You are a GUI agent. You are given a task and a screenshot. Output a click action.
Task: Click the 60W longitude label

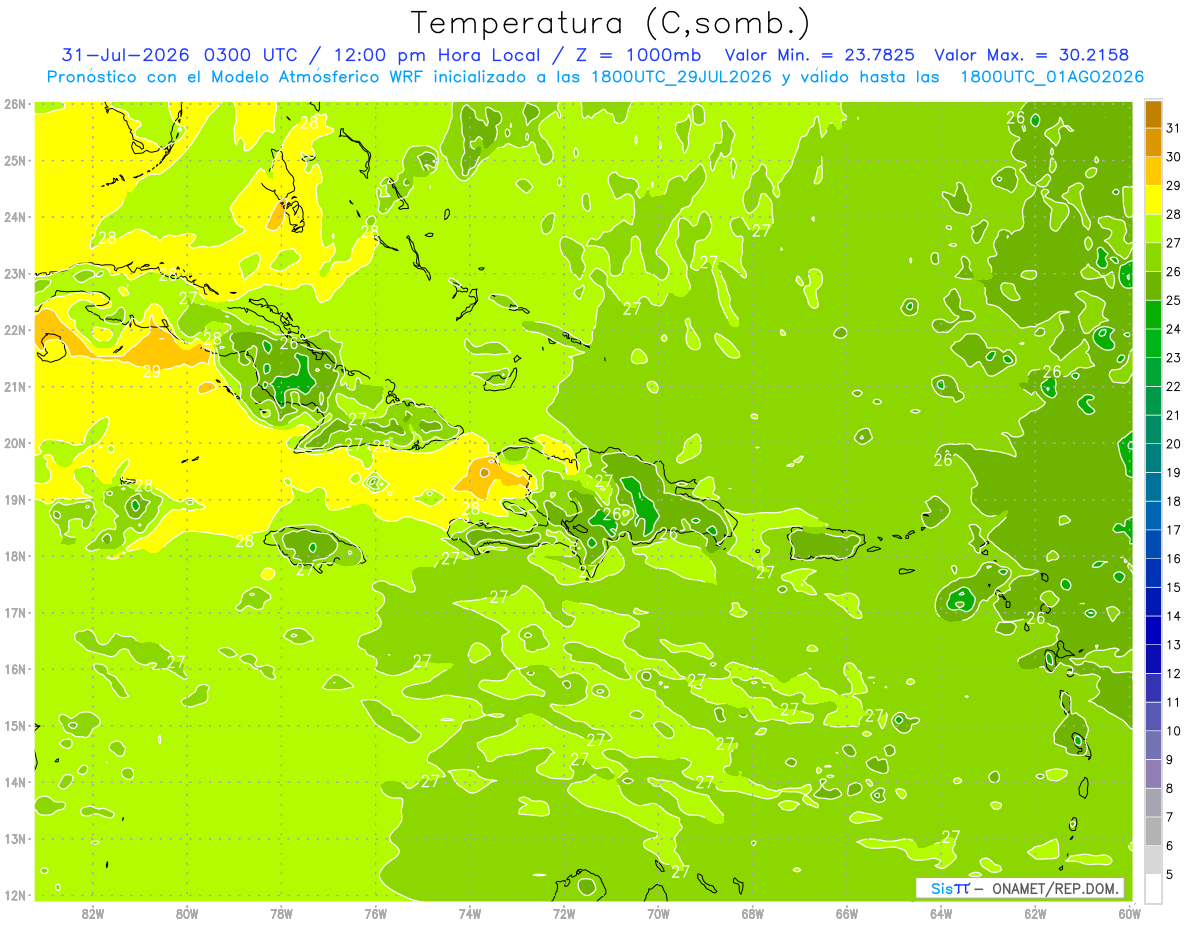click(1129, 913)
